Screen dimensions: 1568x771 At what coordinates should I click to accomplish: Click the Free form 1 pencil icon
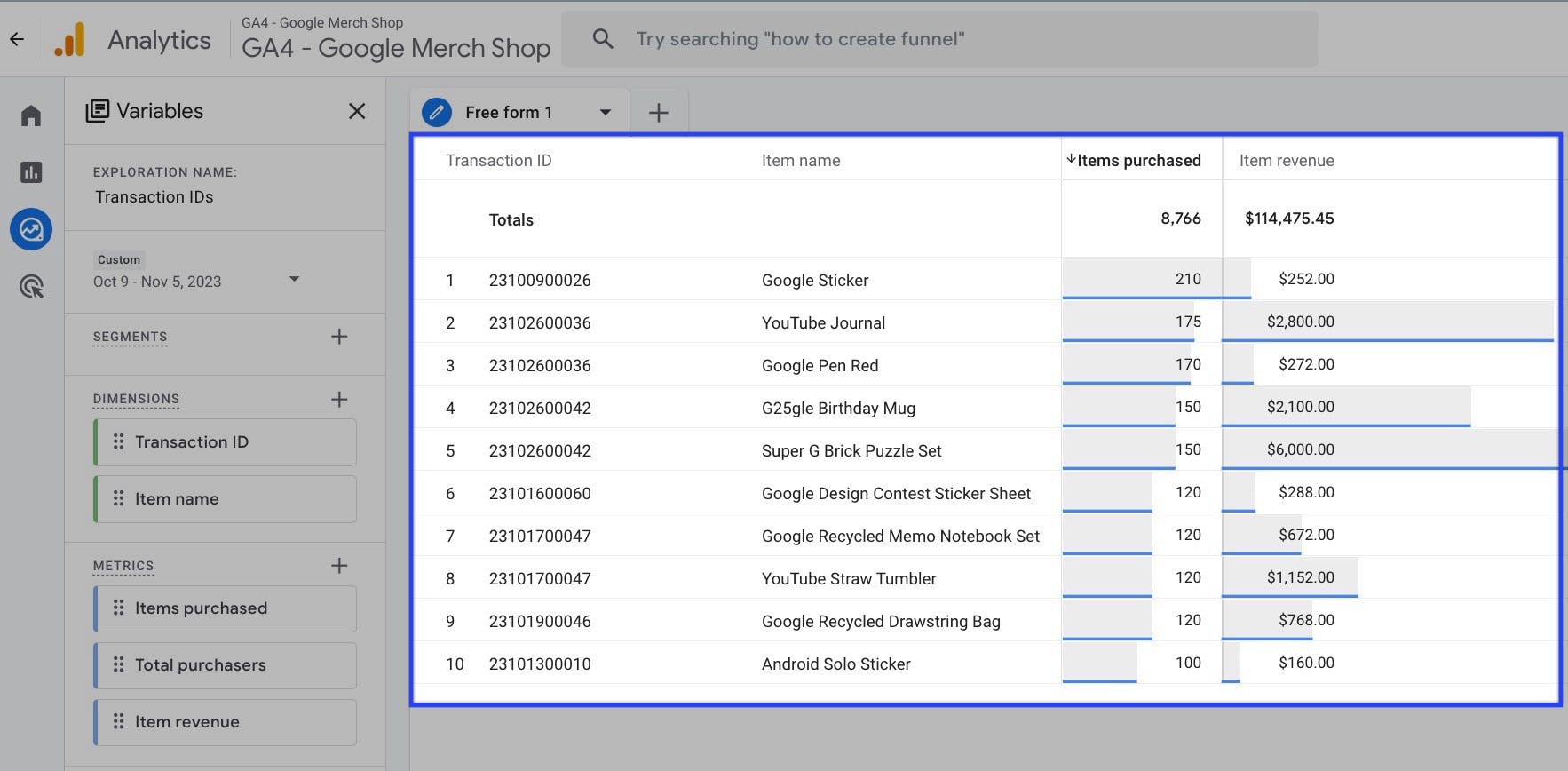point(436,113)
